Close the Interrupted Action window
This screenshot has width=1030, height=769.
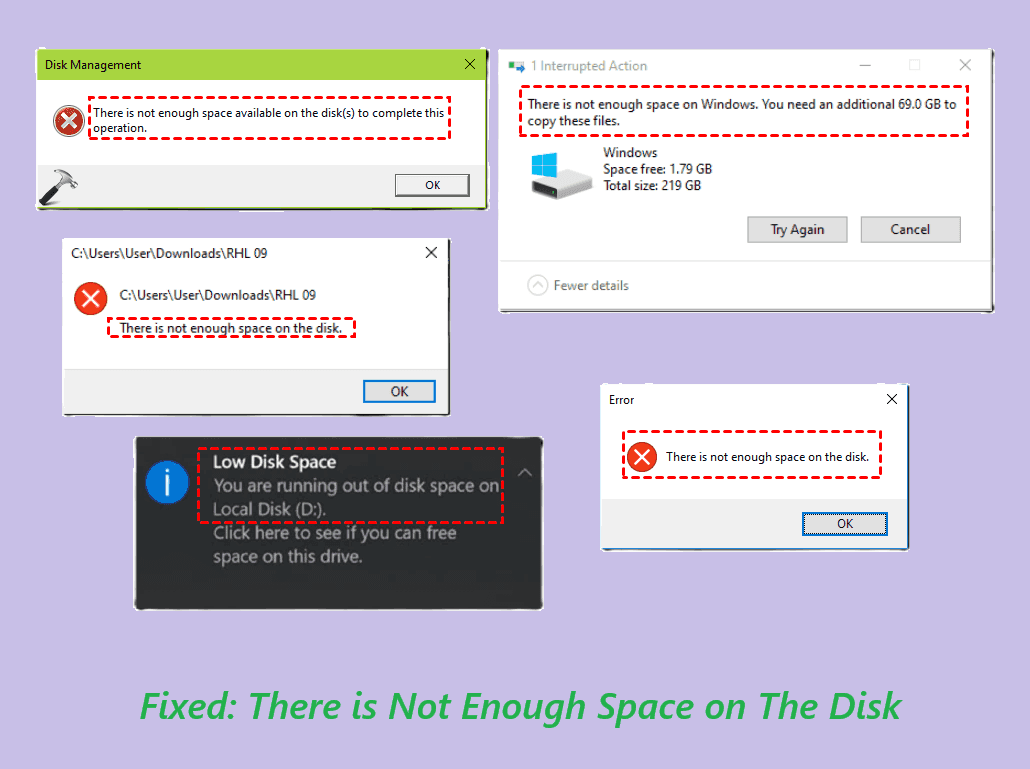point(965,65)
